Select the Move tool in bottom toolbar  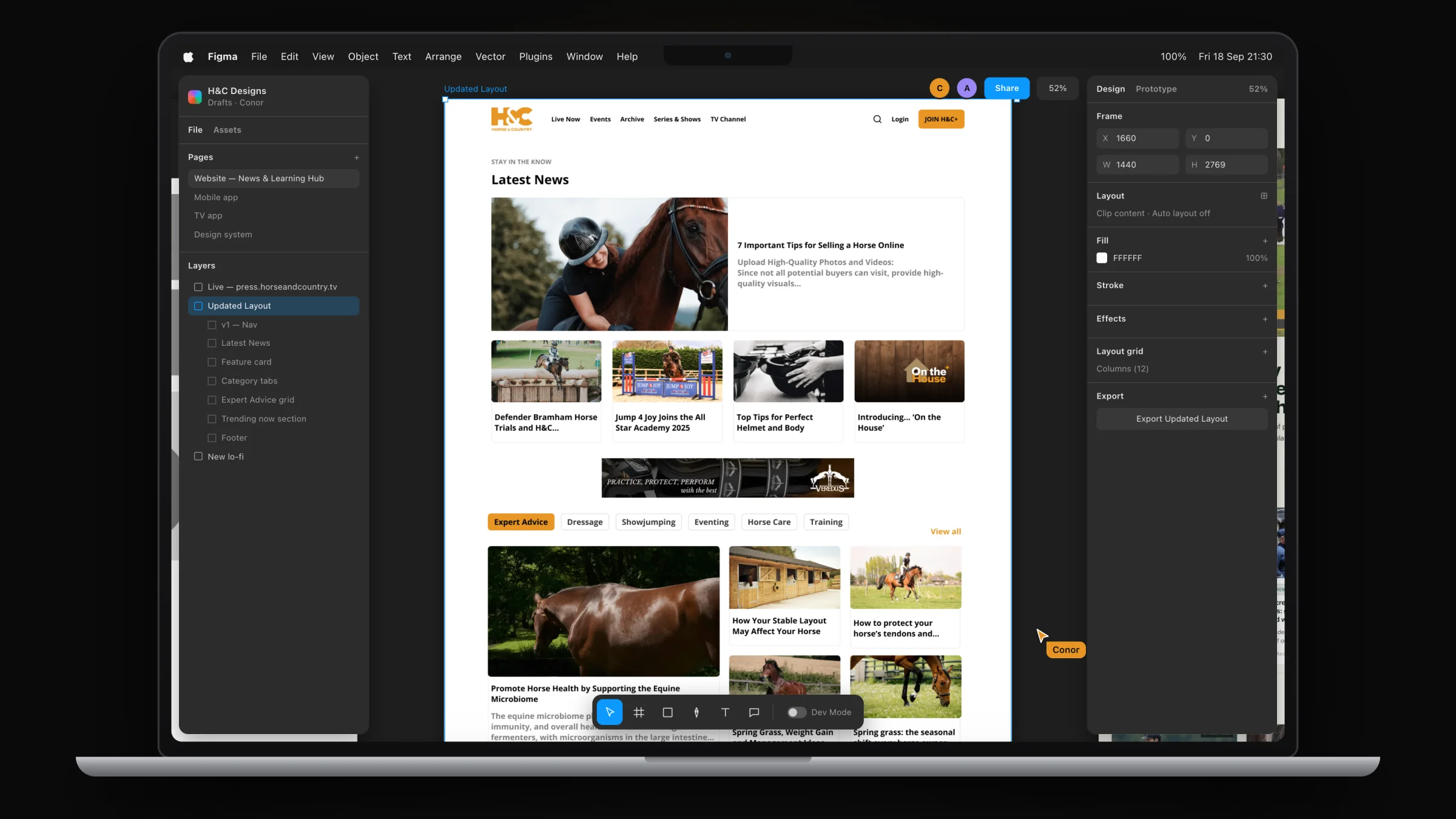(x=610, y=712)
